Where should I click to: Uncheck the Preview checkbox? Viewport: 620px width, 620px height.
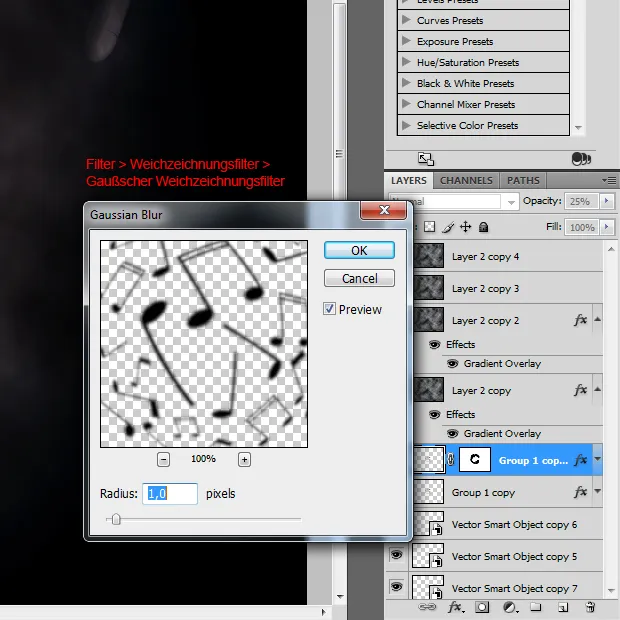pos(330,310)
